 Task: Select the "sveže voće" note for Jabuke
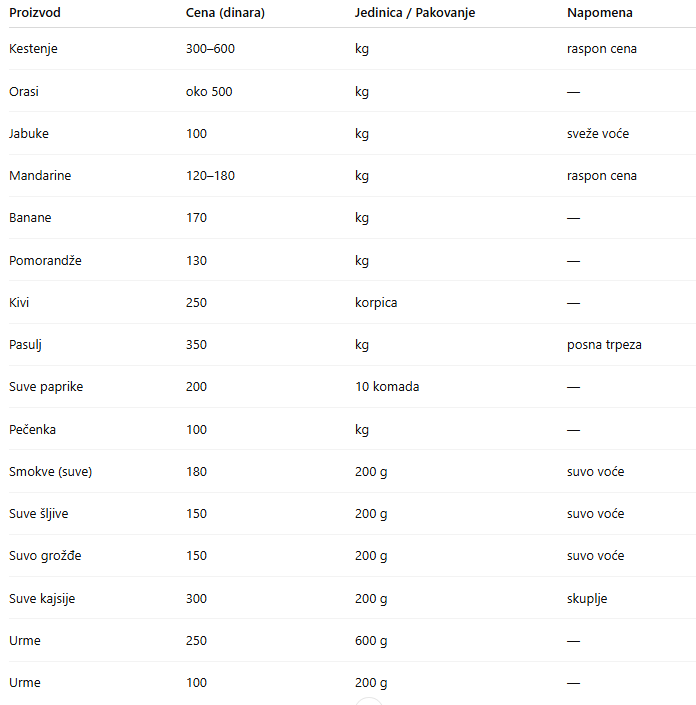[597, 134]
